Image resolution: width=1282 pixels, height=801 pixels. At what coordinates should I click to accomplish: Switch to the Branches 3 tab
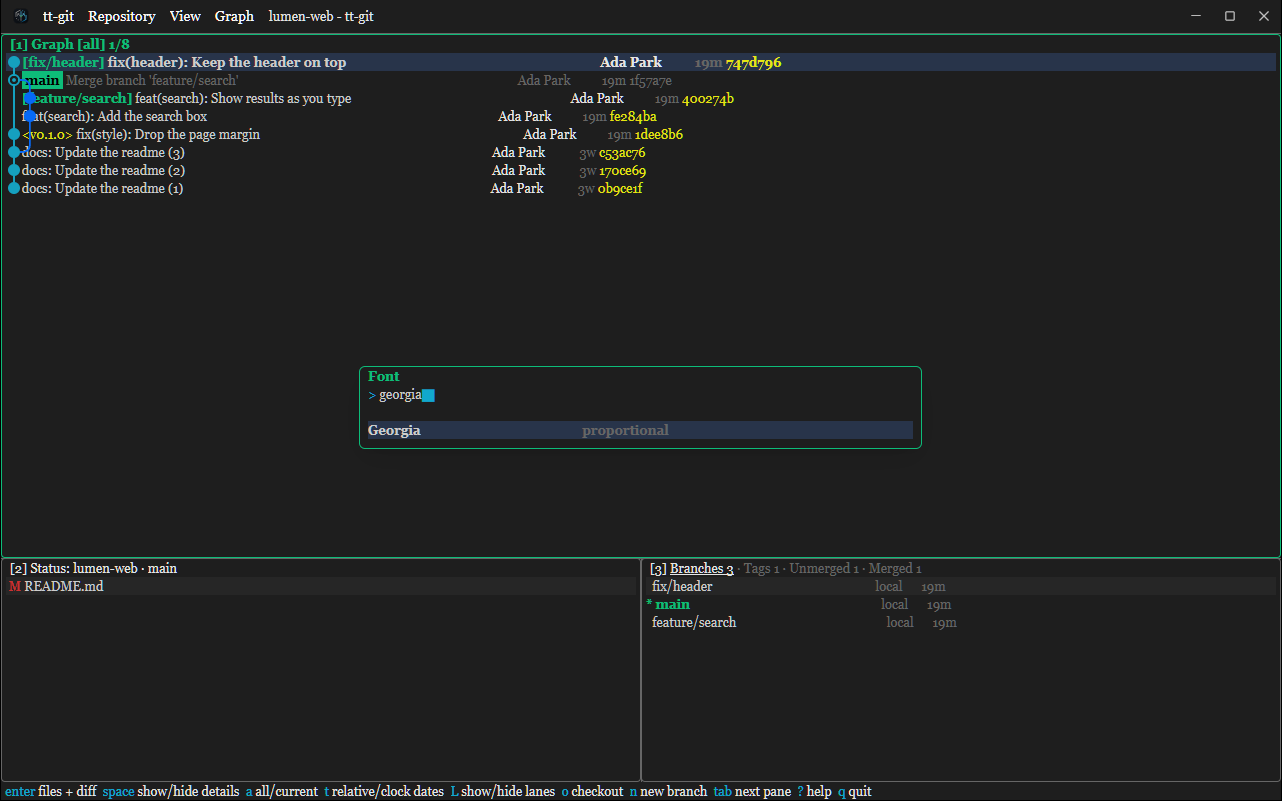click(702, 568)
